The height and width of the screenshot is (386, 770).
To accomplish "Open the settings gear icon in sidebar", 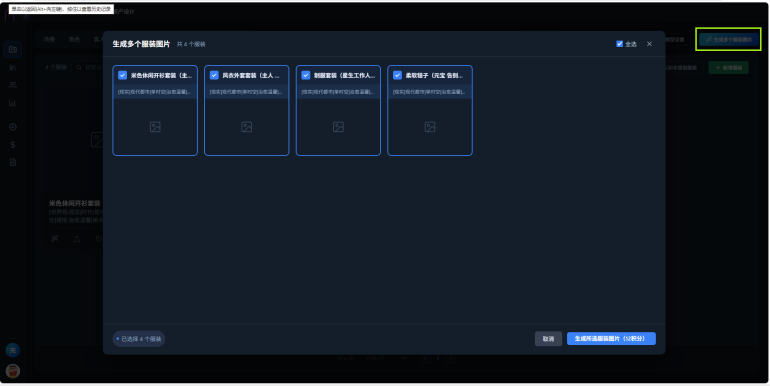I will pyautogui.click(x=13, y=127).
